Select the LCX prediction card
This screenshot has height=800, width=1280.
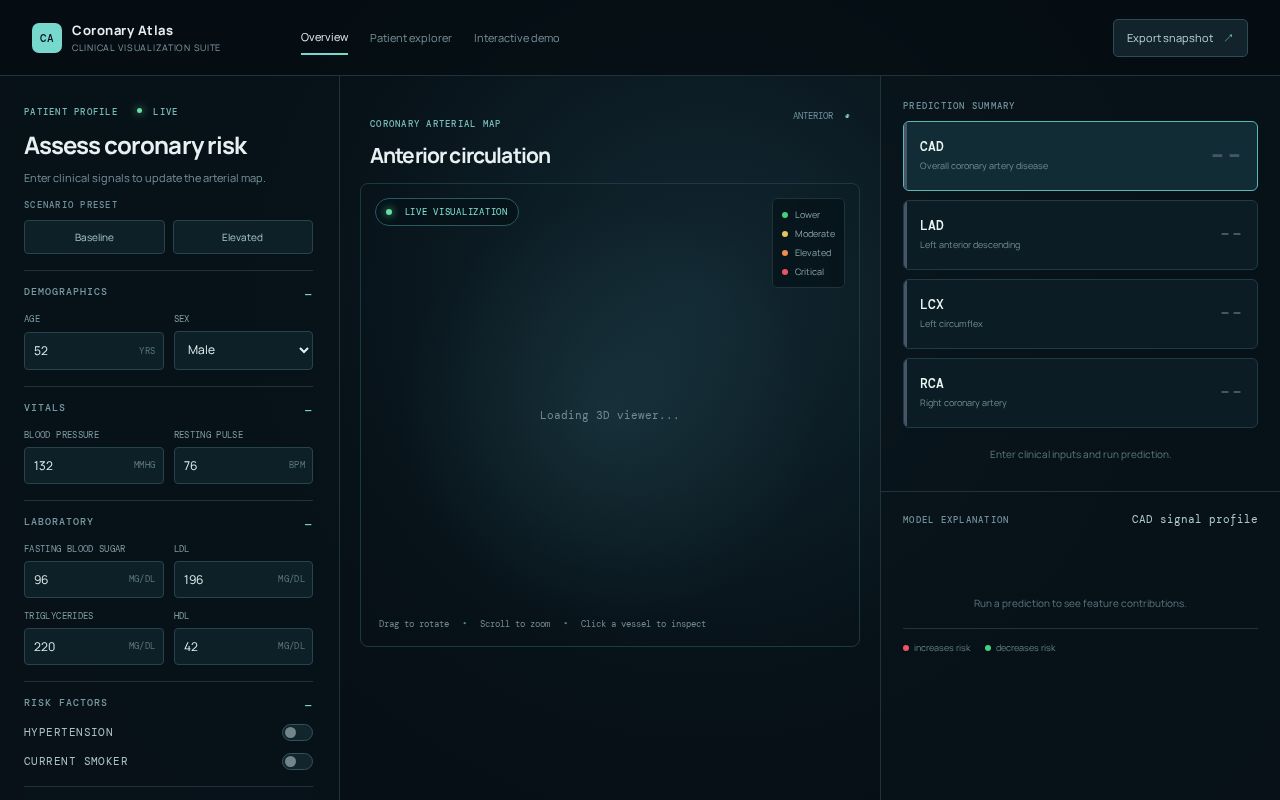click(x=1080, y=314)
